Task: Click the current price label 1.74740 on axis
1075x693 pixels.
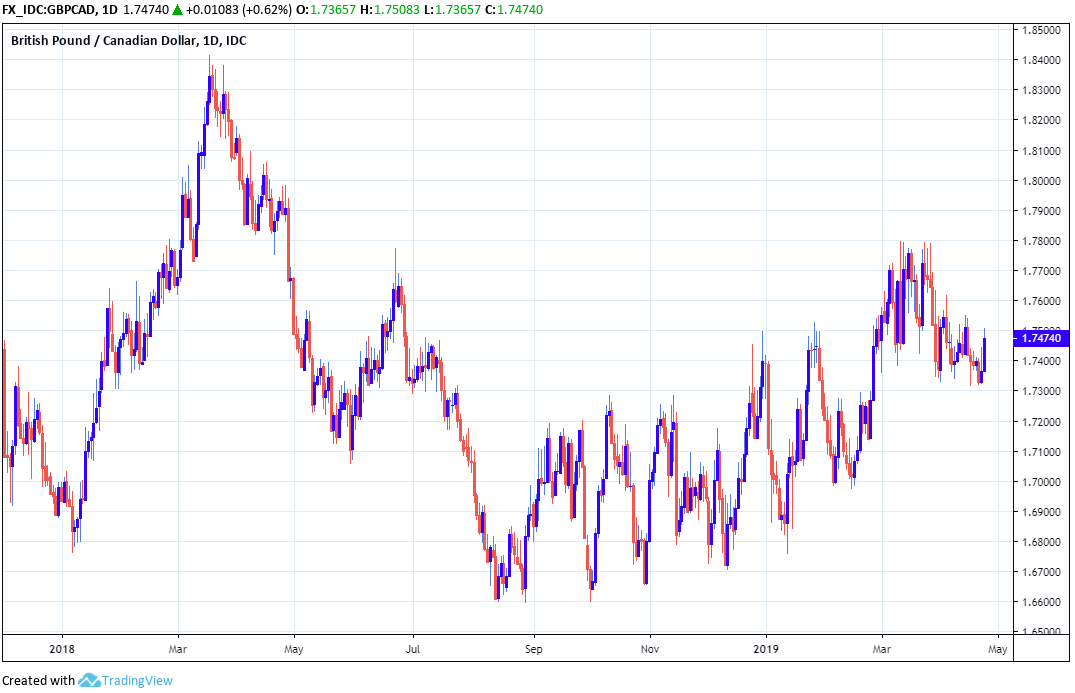Action: point(1041,338)
